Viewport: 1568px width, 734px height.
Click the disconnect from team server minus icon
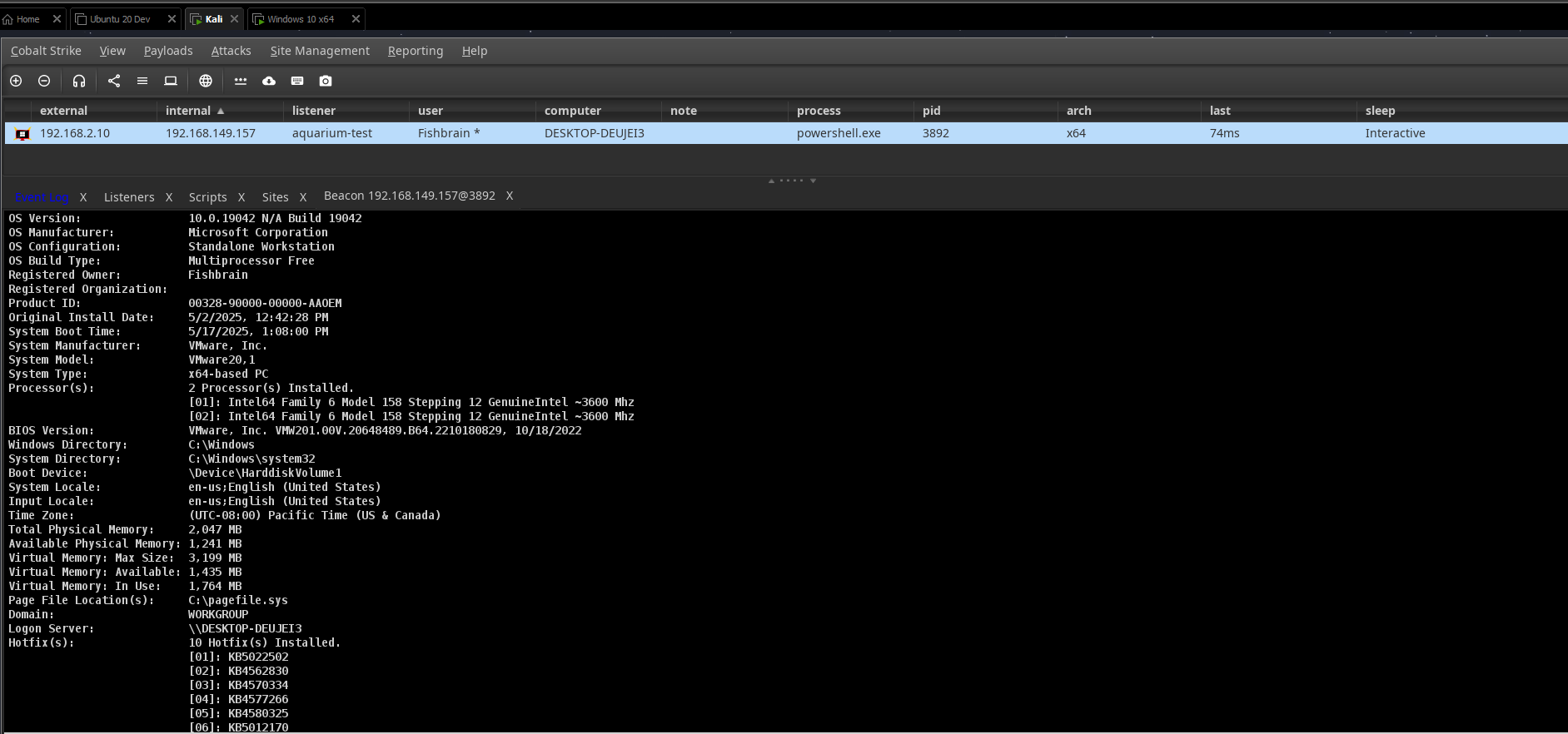tap(44, 81)
